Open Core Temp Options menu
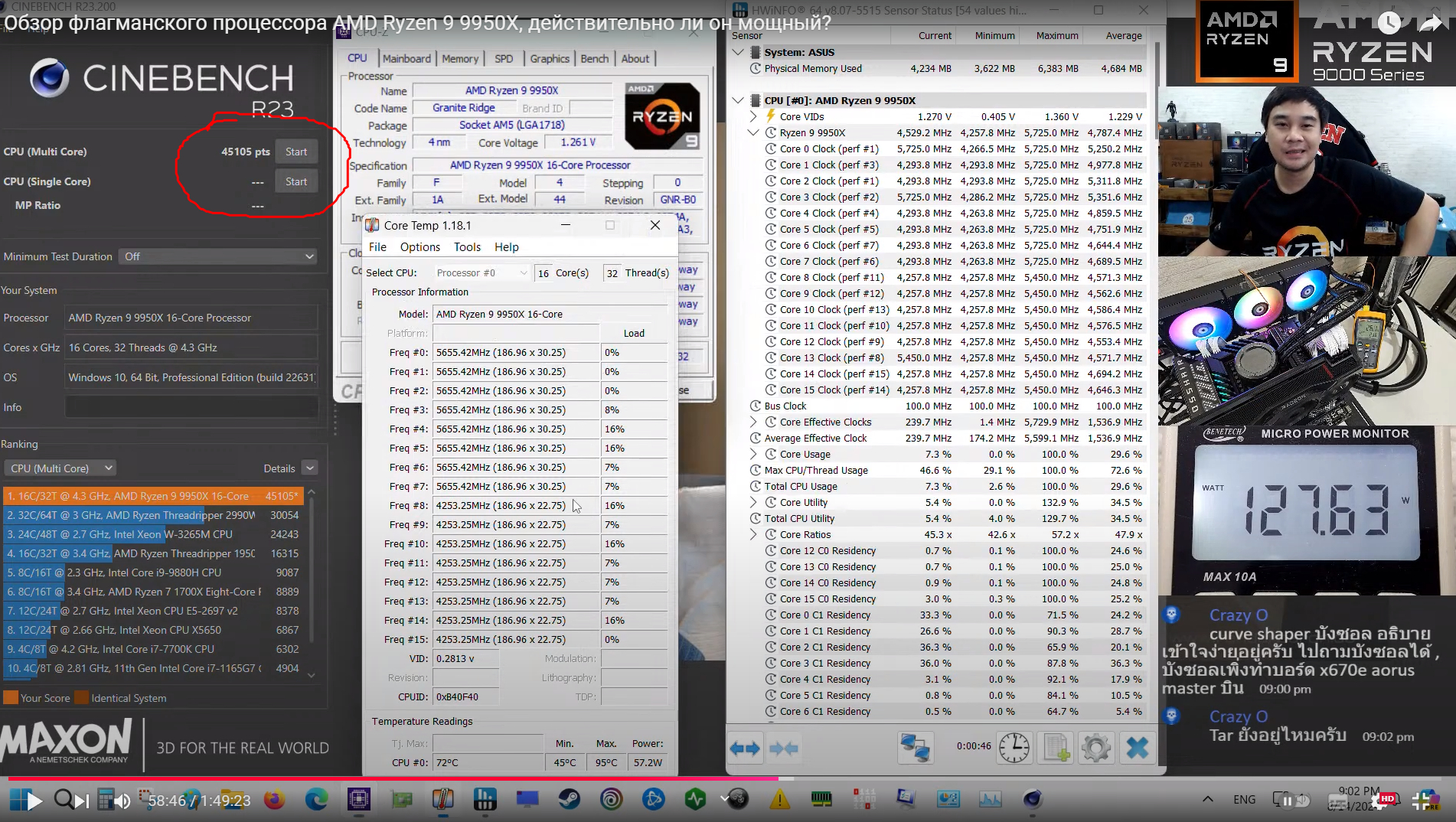The image size is (1456, 822). pos(420,246)
